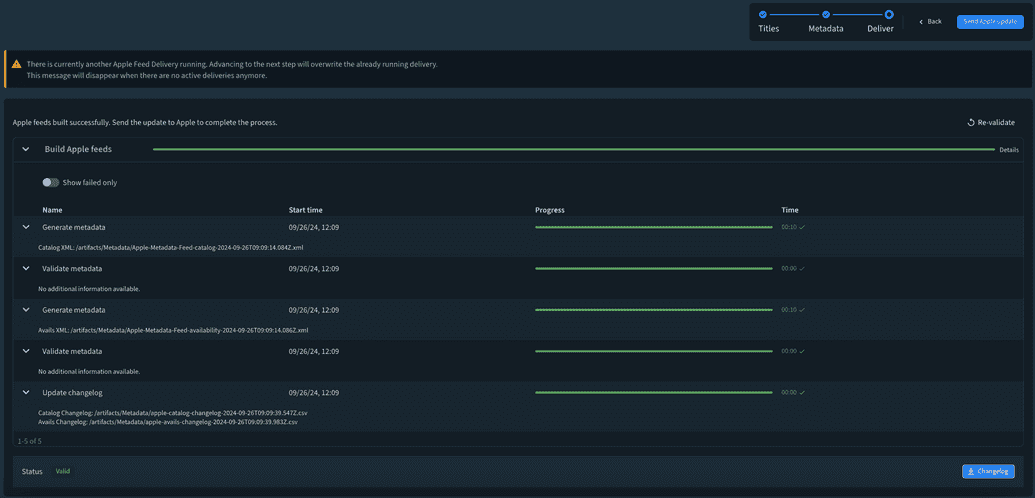Click the Avails Changelog csv path text
The height and width of the screenshot is (498, 1035).
[168, 421]
